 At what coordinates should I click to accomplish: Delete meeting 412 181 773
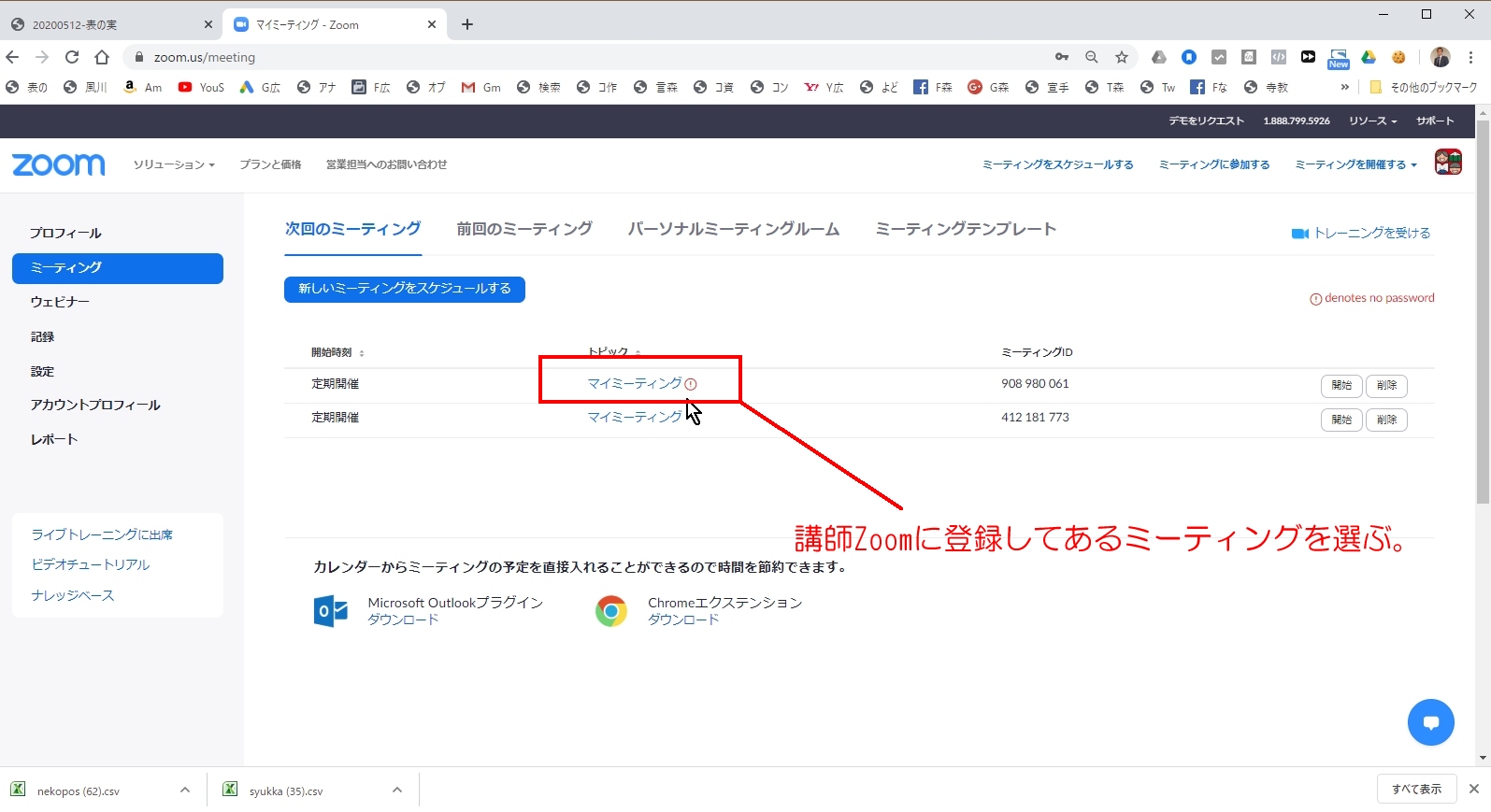(x=1386, y=420)
